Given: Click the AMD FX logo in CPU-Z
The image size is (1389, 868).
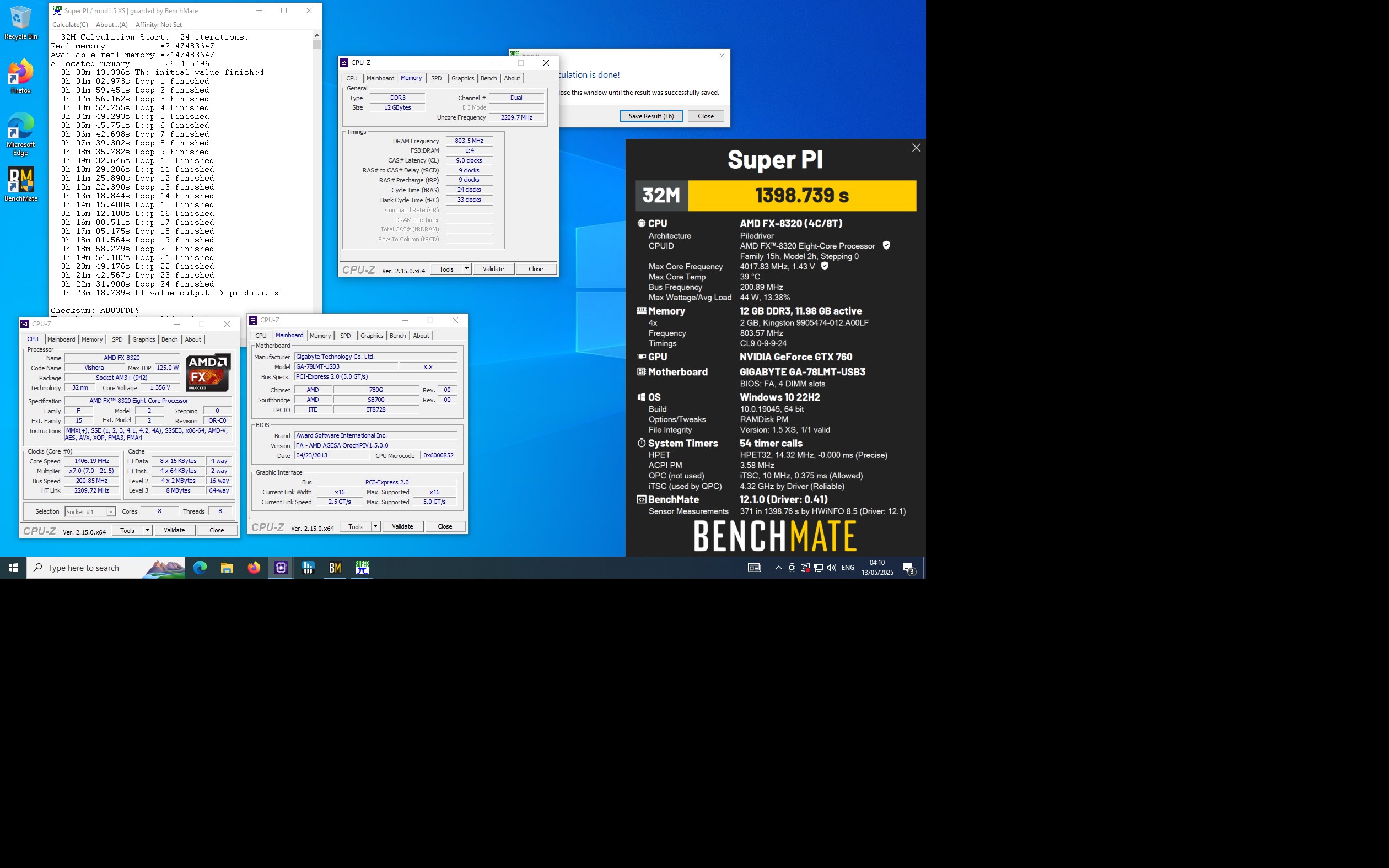Looking at the screenshot, I should point(208,373).
